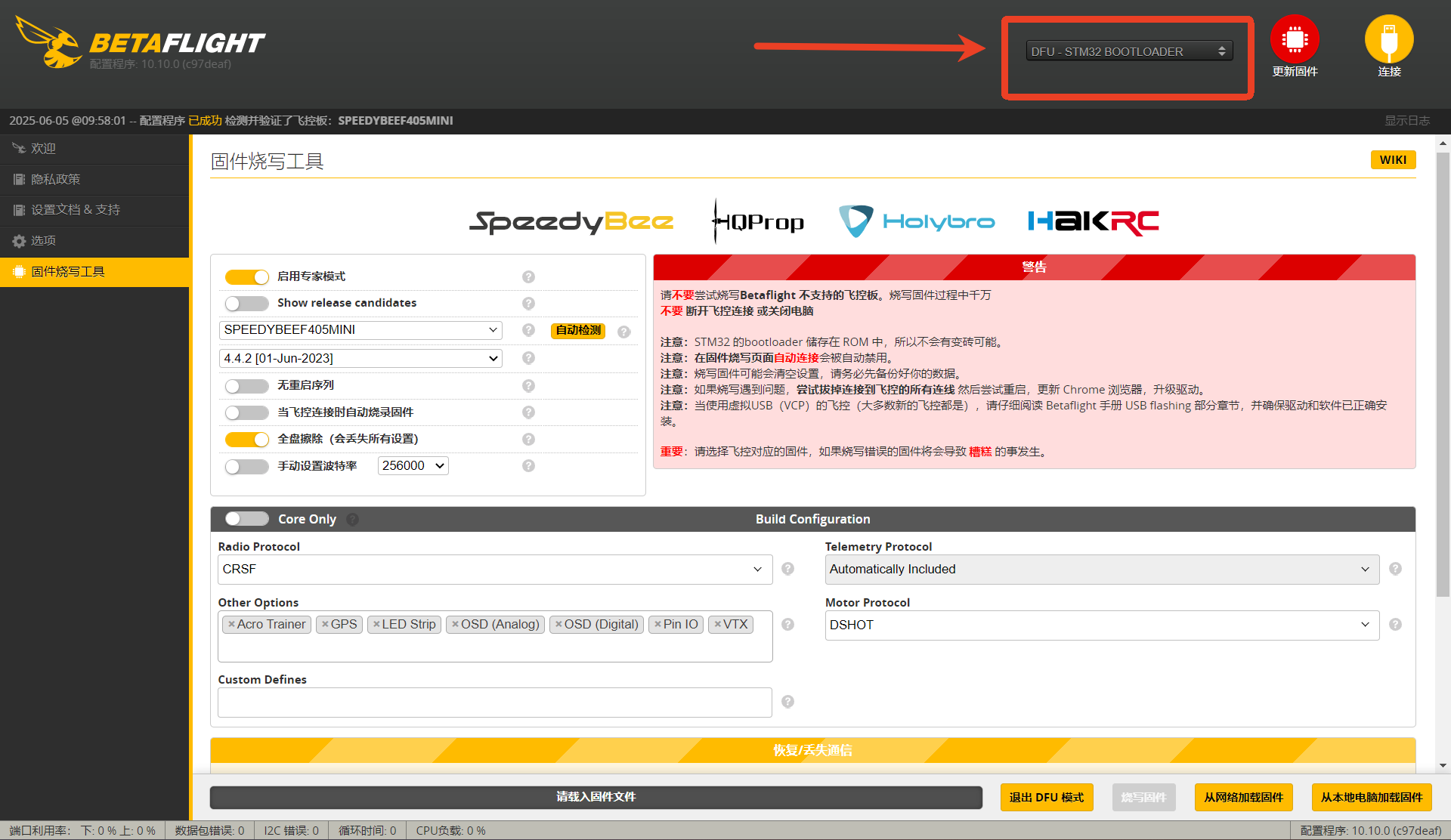This screenshot has height=840, width=1451.
Task: Open Motor Protocol DSHOT dropdown
Action: tap(1102, 625)
